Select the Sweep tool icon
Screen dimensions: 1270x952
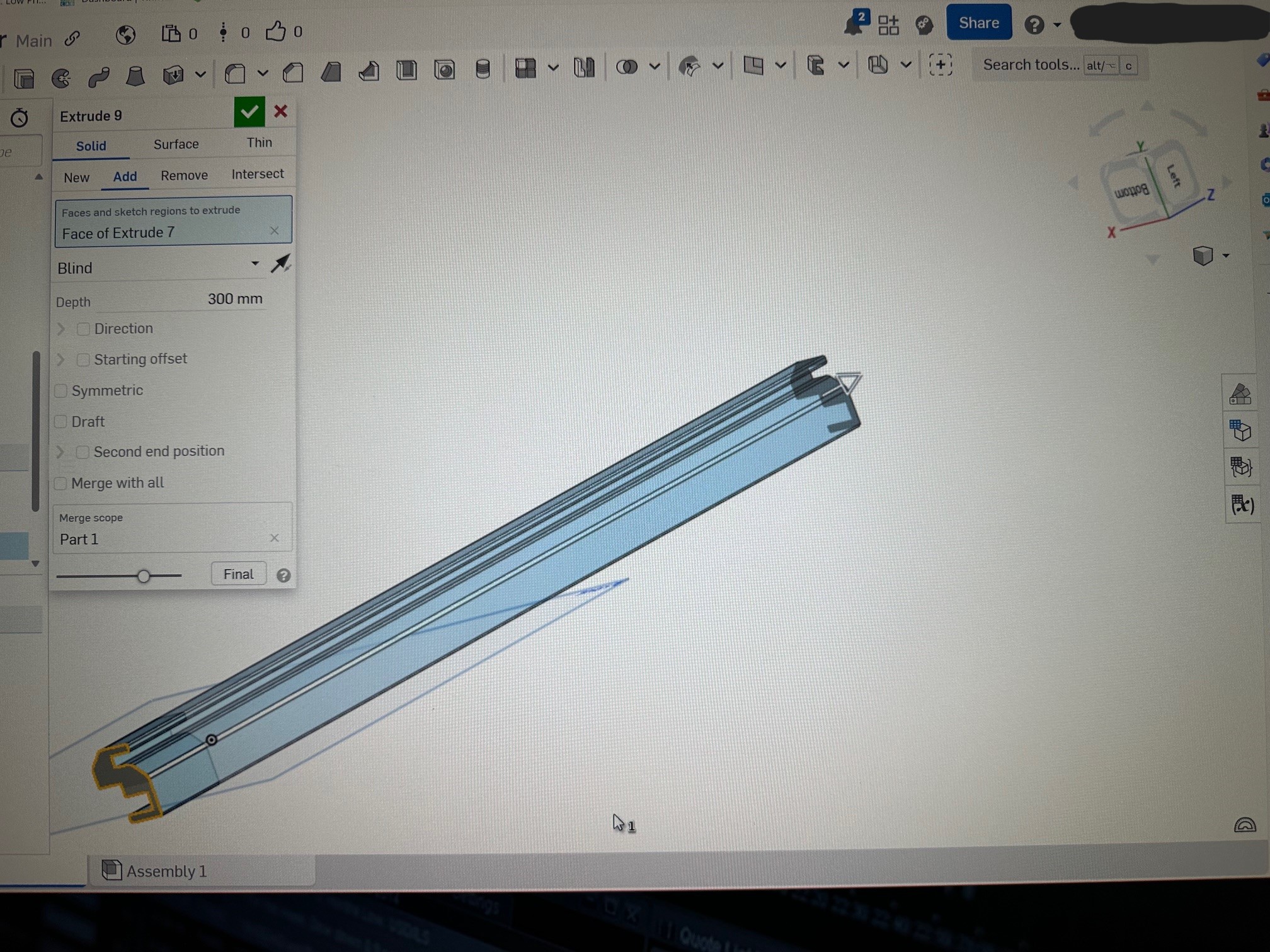[98, 77]
